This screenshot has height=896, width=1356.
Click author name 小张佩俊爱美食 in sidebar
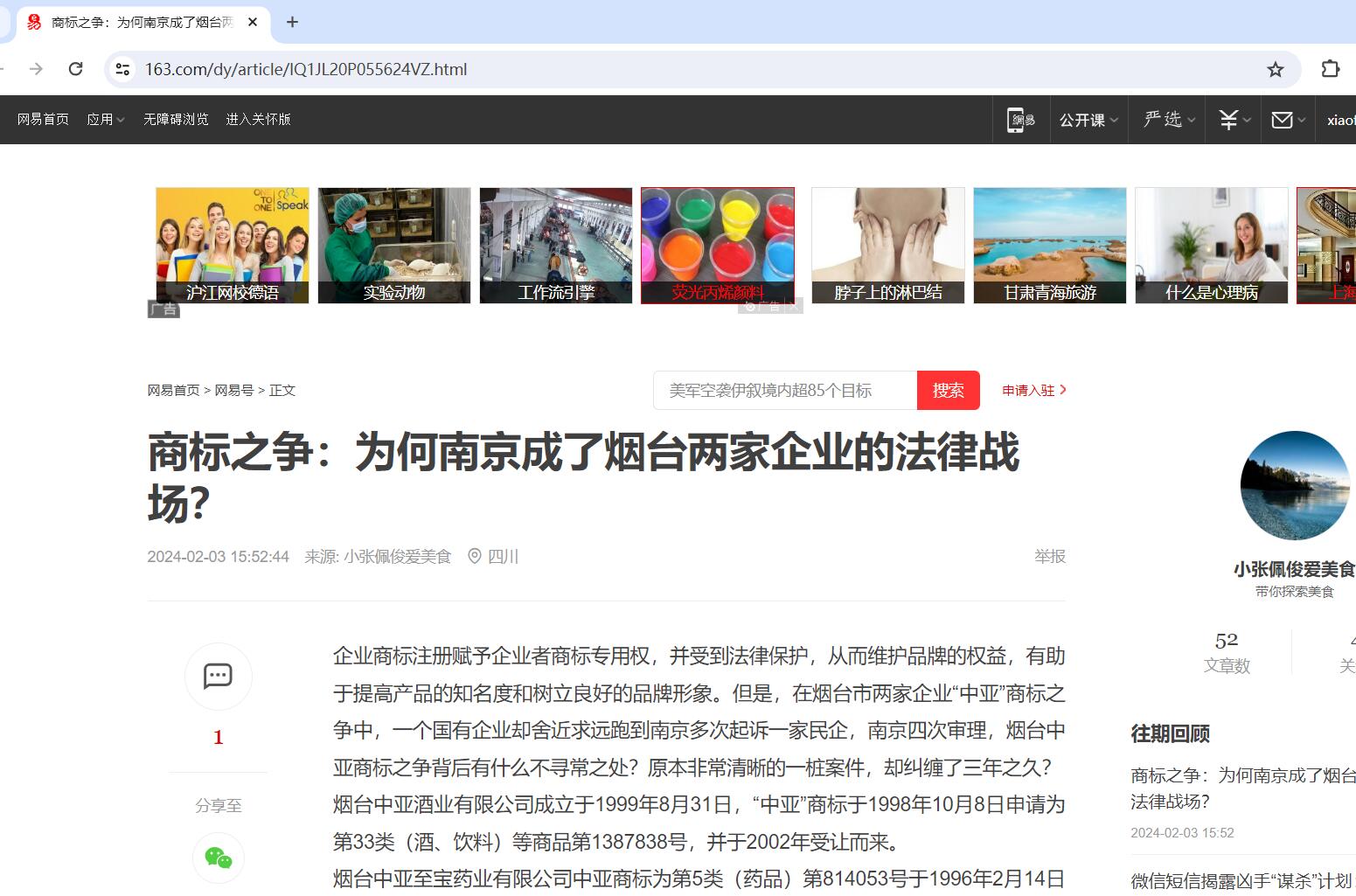1294,569
